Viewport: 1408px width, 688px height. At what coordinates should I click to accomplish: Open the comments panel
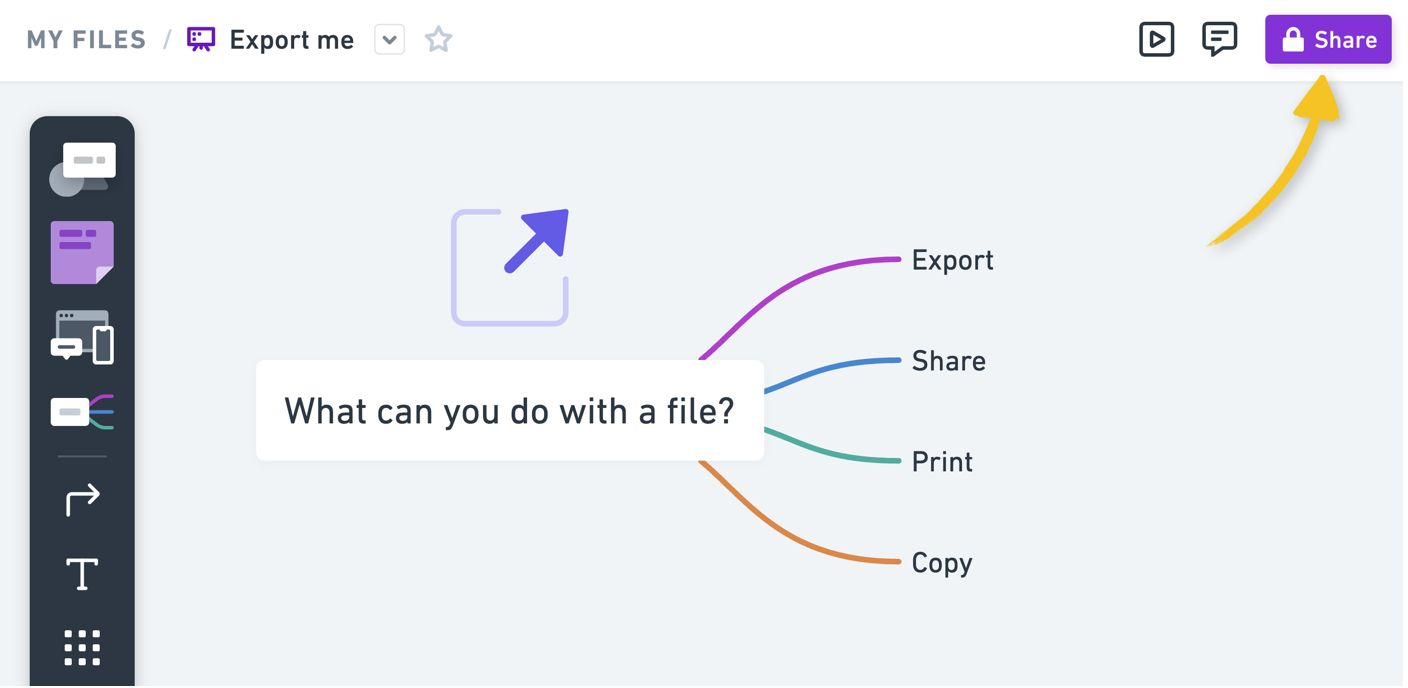(x=1219, y=40)
